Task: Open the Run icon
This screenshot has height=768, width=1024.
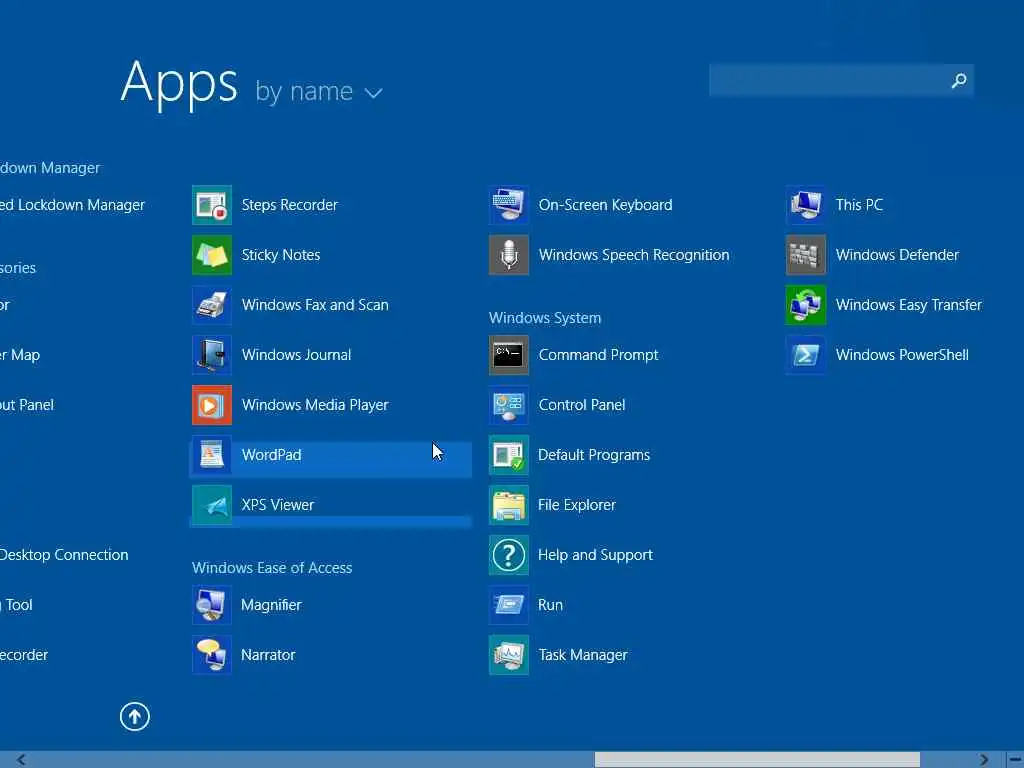Action: pos(509,605)
